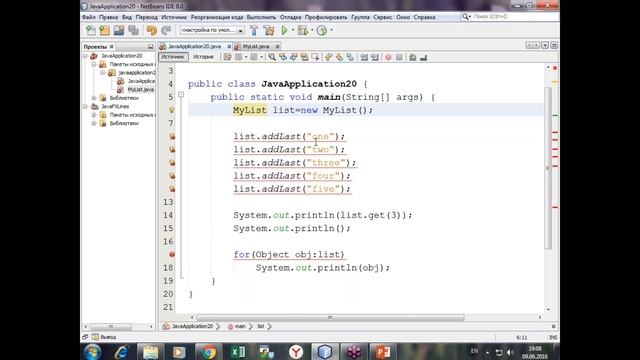Open the editor tabs list dropdown button
The height and width of the screenshot is (360, 640).
[545, 45]
